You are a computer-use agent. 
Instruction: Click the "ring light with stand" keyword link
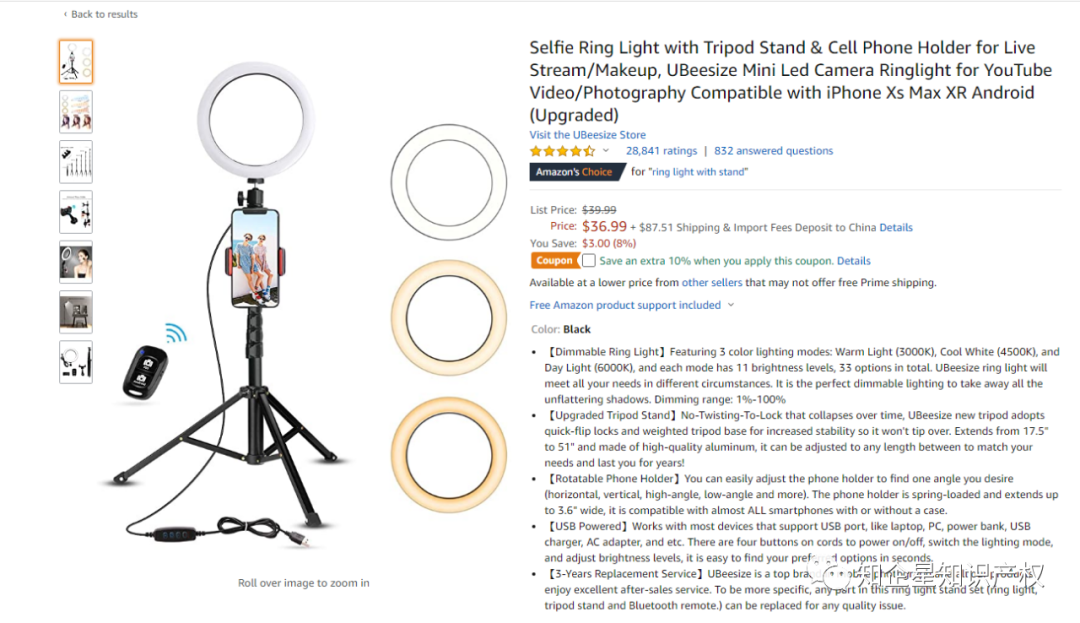point(698,172)
